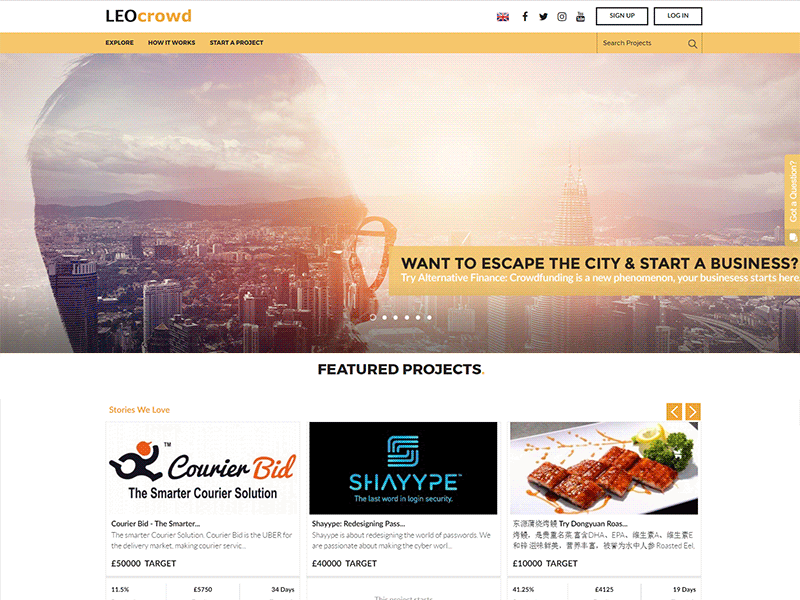Open the YouTube social icon

580,16
